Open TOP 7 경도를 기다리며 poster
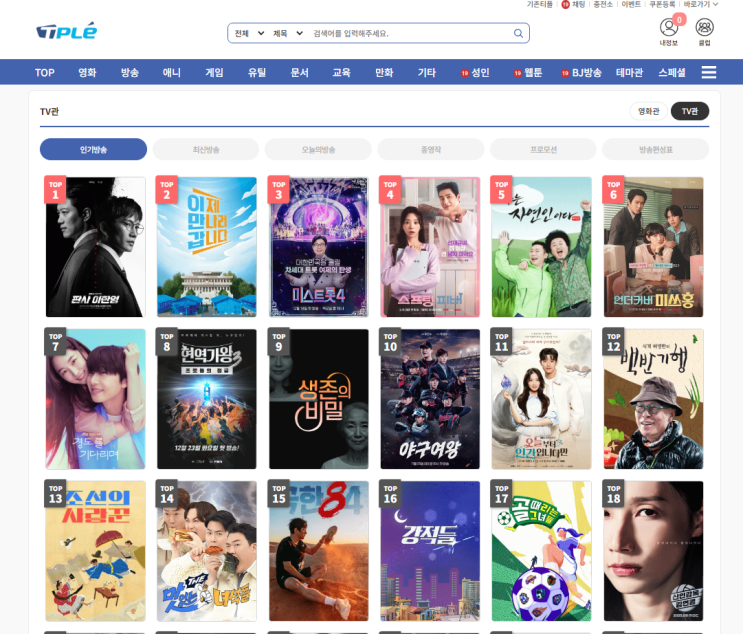Screen dimensions: 743x634 tap(95, 399)
